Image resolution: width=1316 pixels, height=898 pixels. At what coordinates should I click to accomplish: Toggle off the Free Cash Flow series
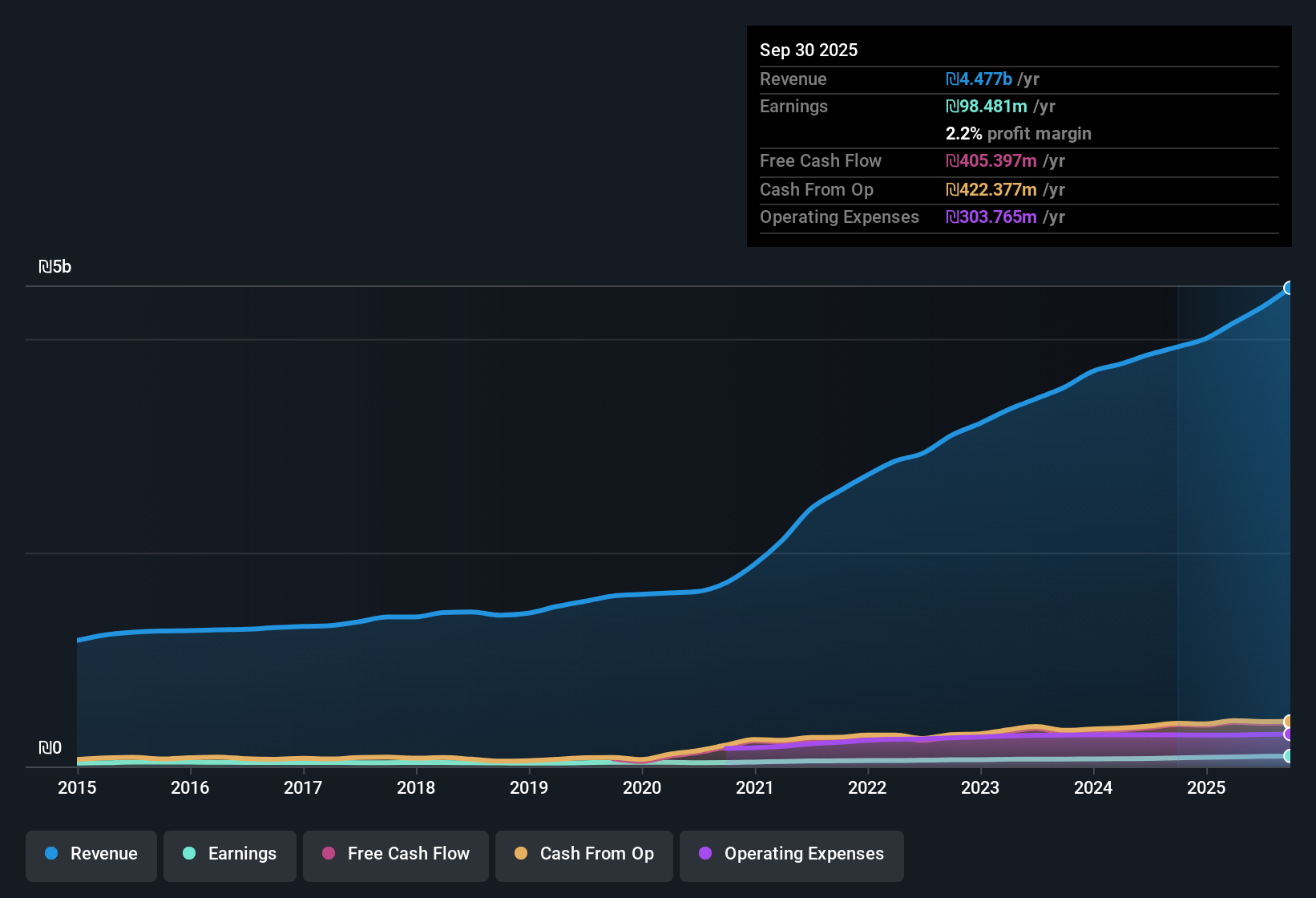[395, 854]
